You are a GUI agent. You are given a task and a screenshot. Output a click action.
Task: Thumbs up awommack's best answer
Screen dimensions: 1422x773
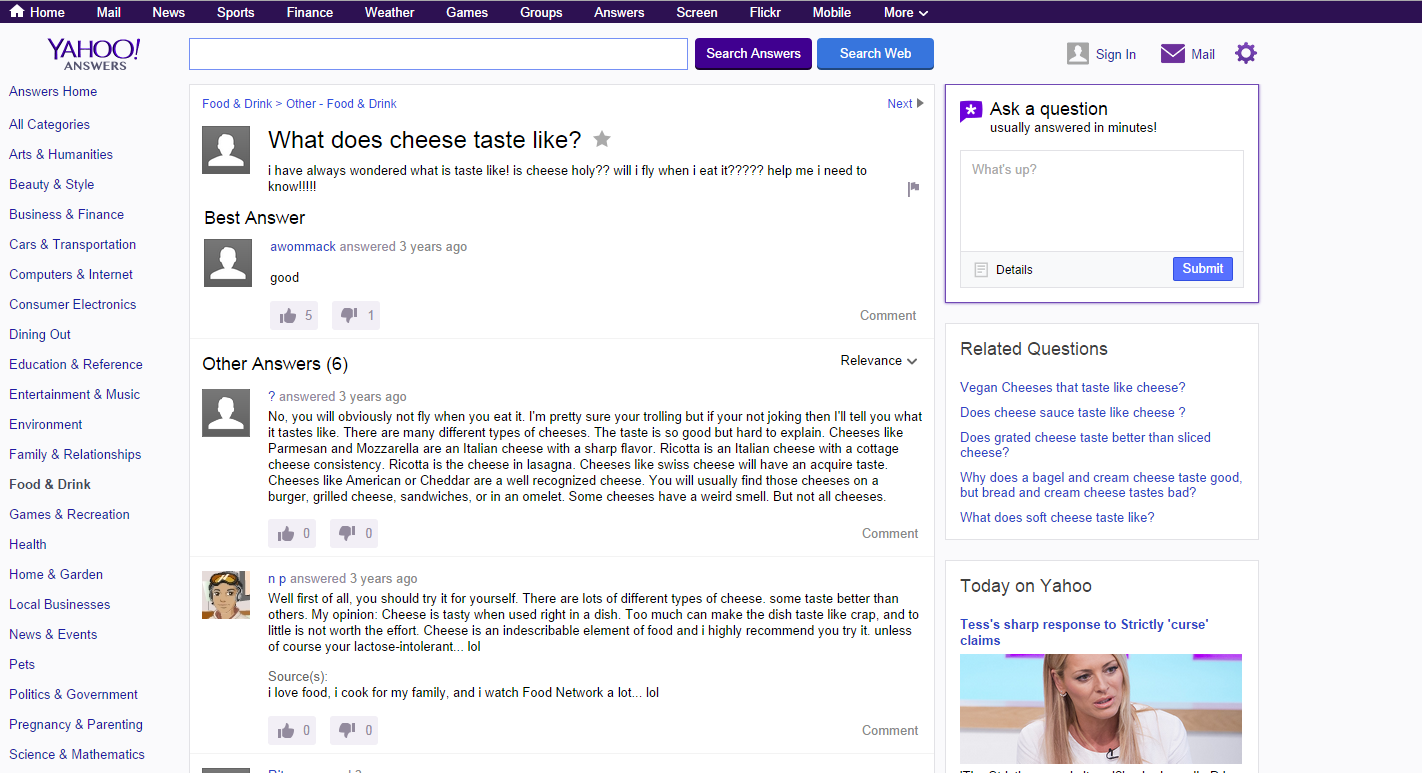click(x=289, y=316)
